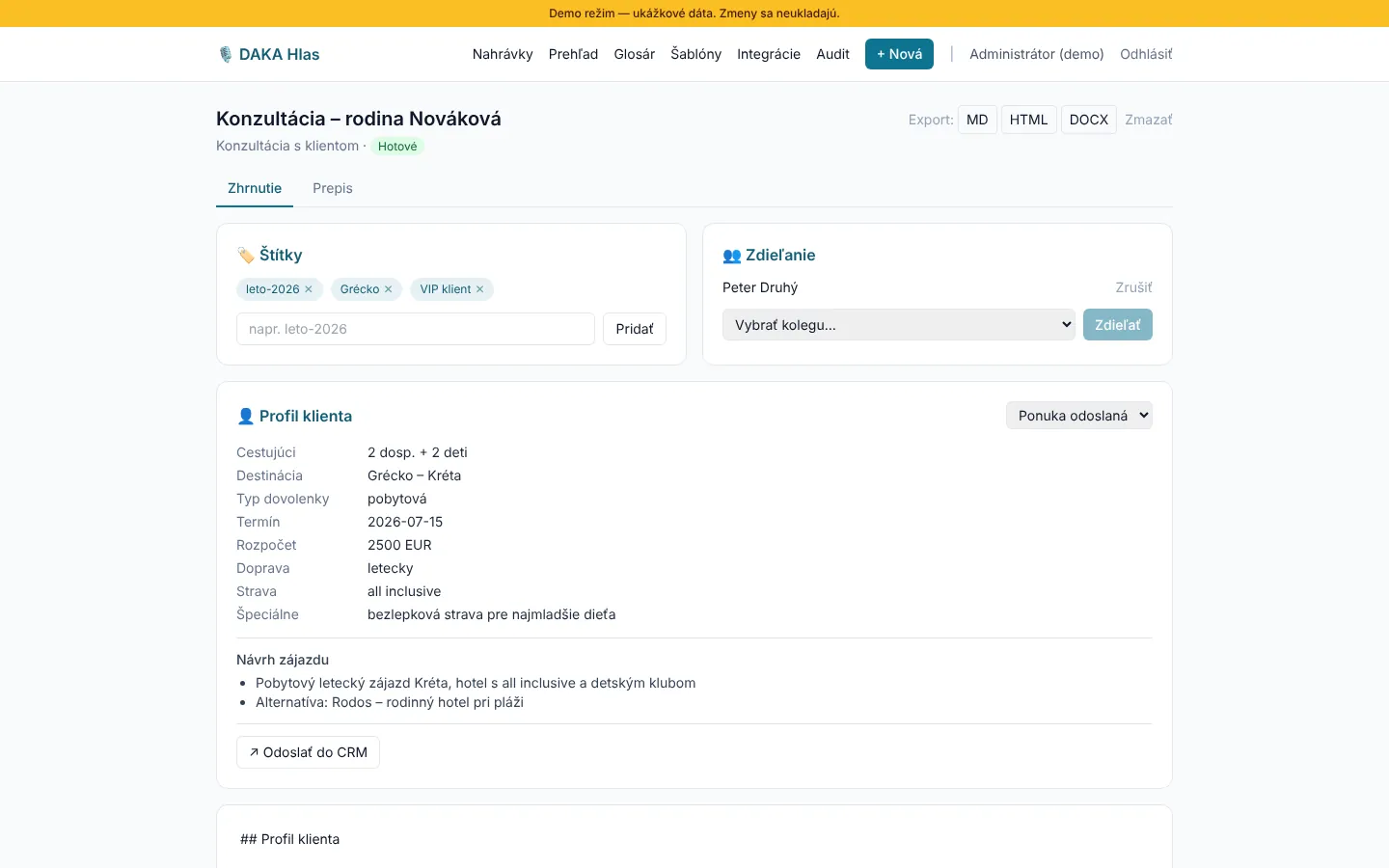Open Nahrávky in the navigation
This screenshot has width=1389, height=868.
coord(503,54)
